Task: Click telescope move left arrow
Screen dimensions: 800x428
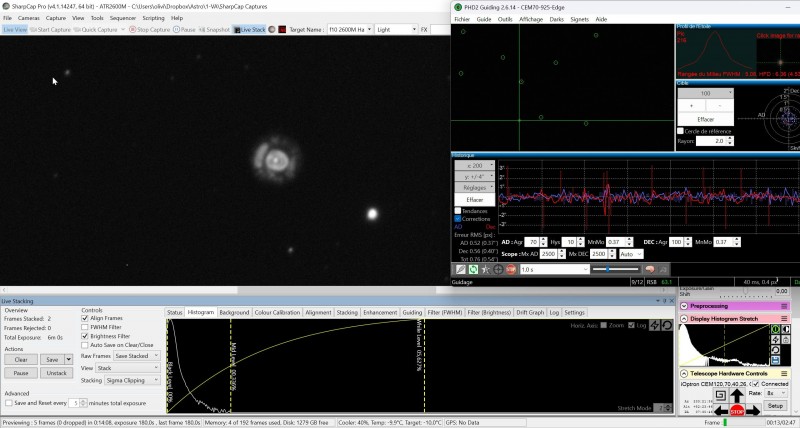Action: pyautogui.click(x=721, y=410)
